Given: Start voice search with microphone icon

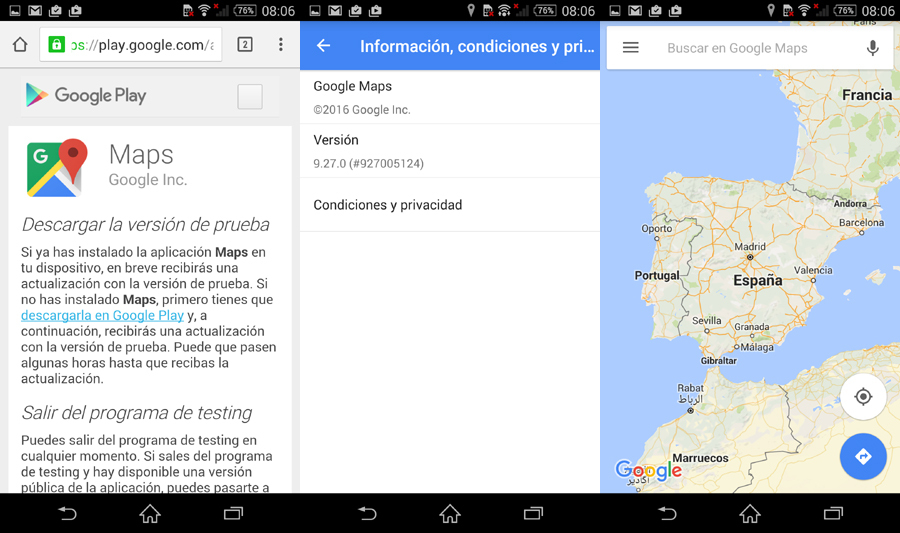Looking at the screenshot, I should click(872, 48).
